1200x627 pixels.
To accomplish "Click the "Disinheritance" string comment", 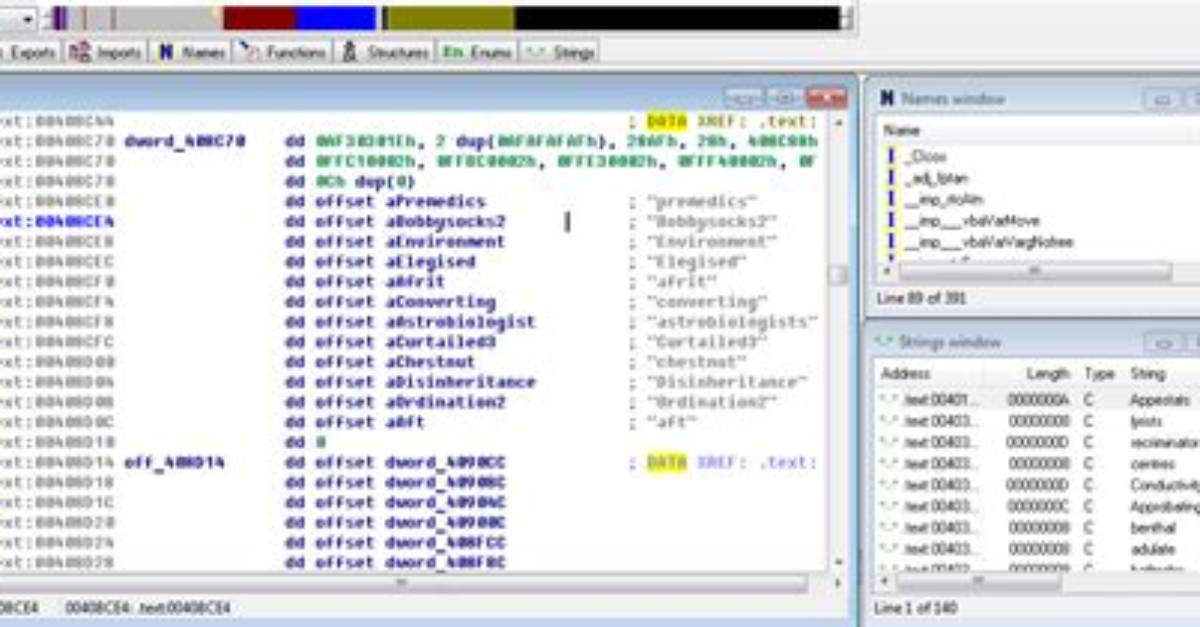I will pos(727,381).
